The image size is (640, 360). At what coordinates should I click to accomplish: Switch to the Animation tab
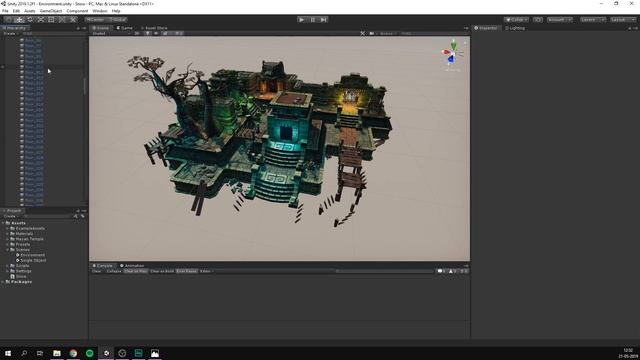click(132, 266)
